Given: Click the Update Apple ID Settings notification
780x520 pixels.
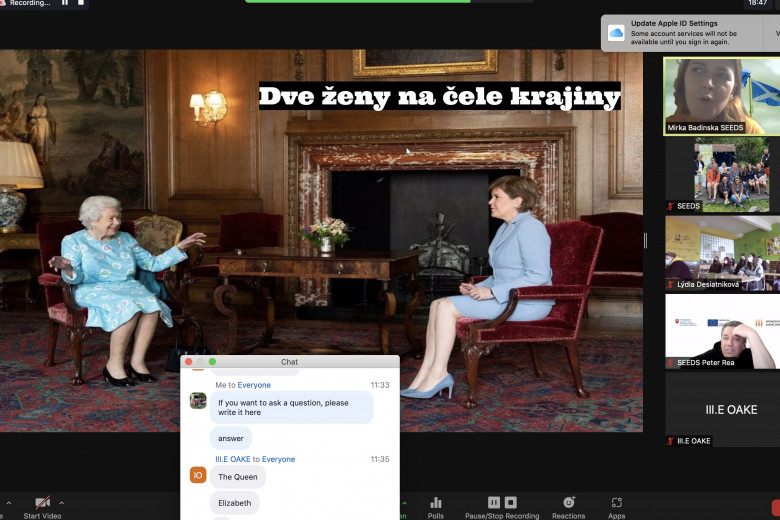Looking at the screenshot, I should 690,33.
